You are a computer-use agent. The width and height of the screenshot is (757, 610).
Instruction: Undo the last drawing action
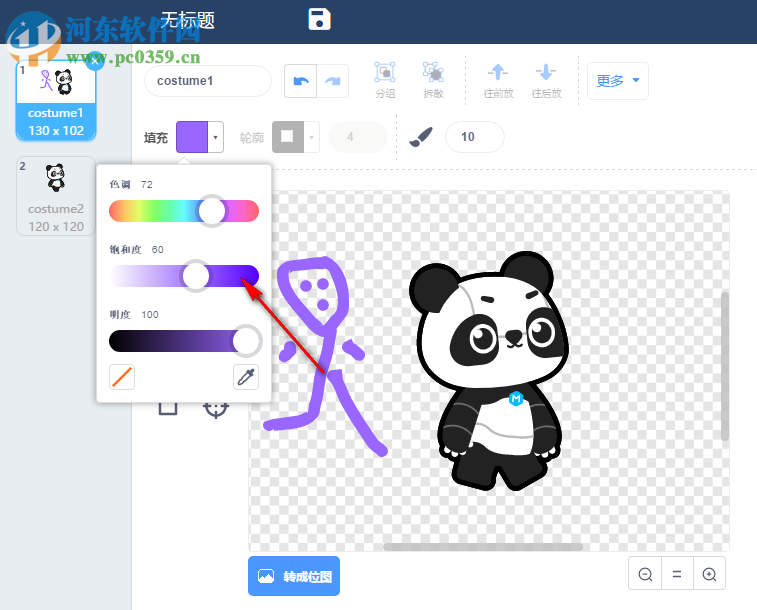tap(301, 81)
